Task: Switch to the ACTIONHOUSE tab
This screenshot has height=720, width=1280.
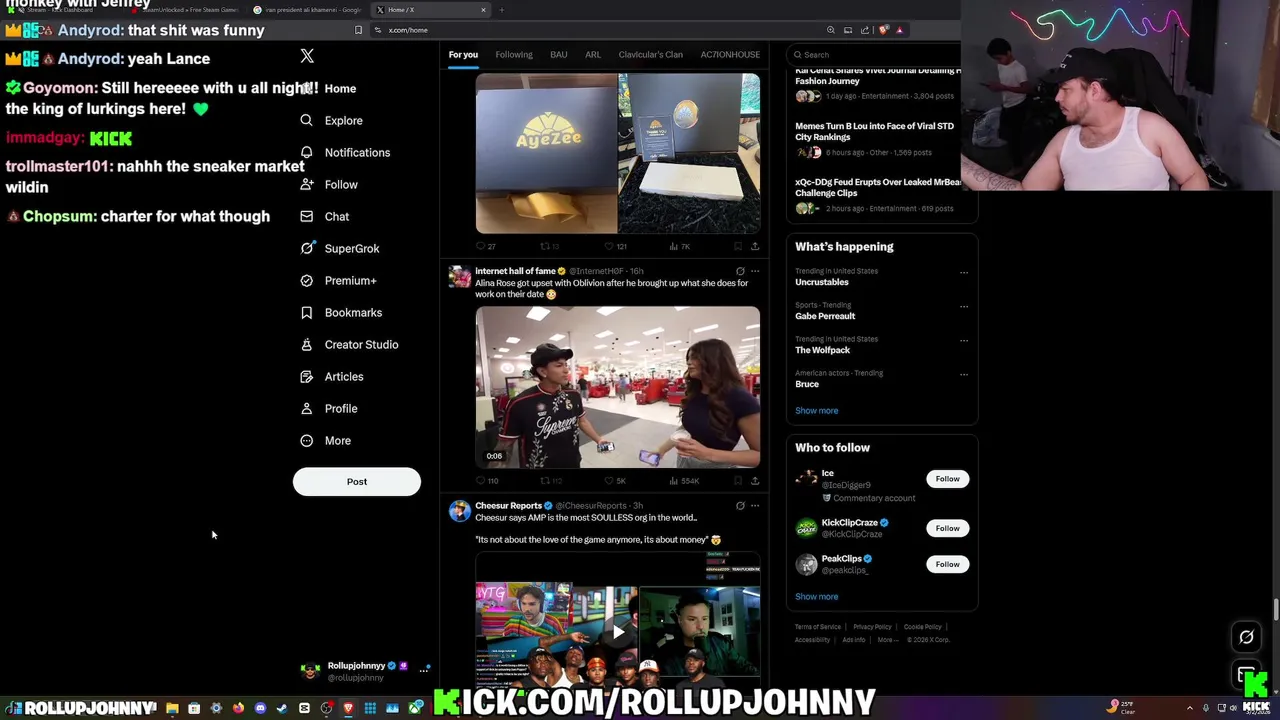Action: pos(730,54)
